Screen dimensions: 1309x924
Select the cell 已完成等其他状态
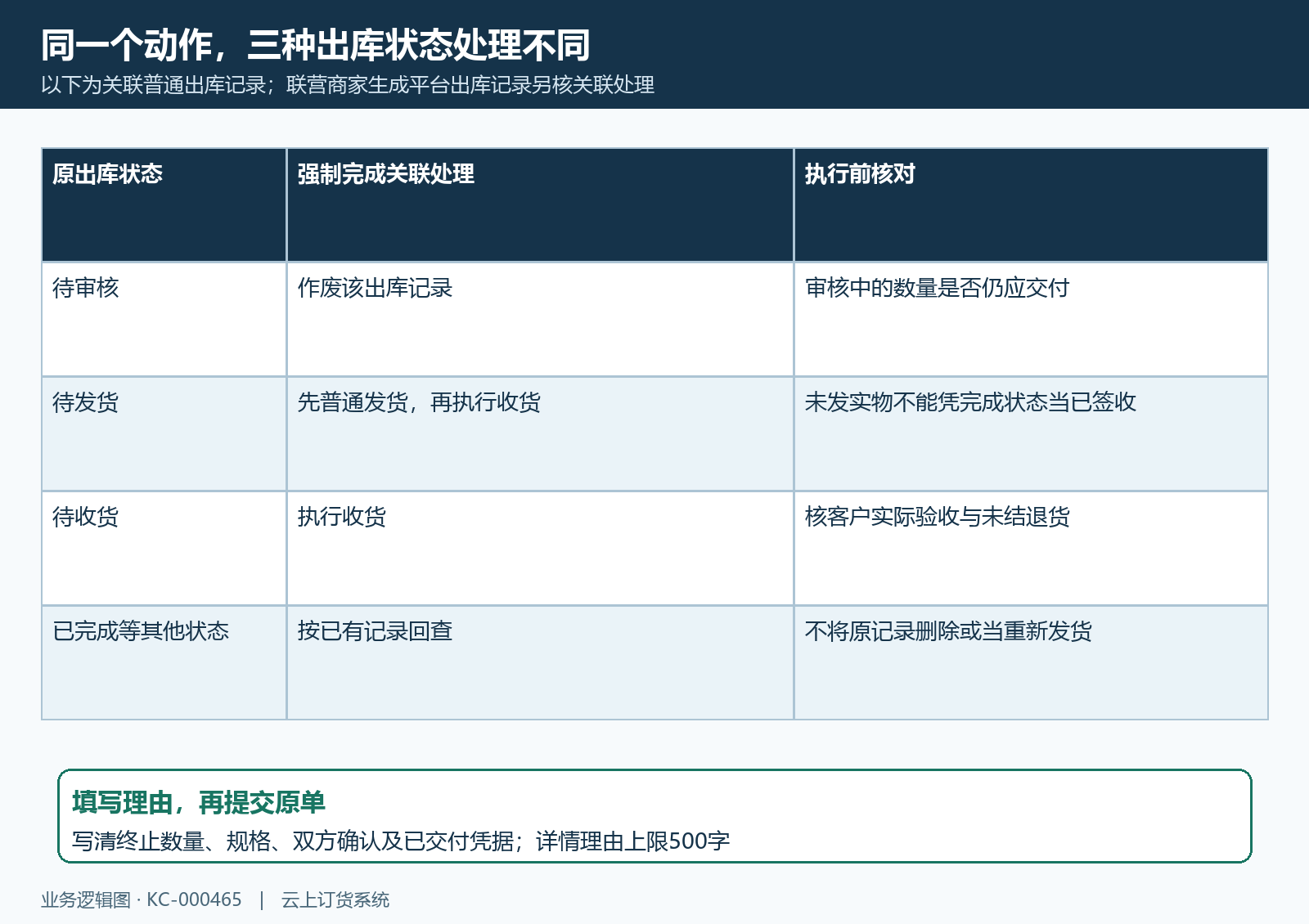164,663
